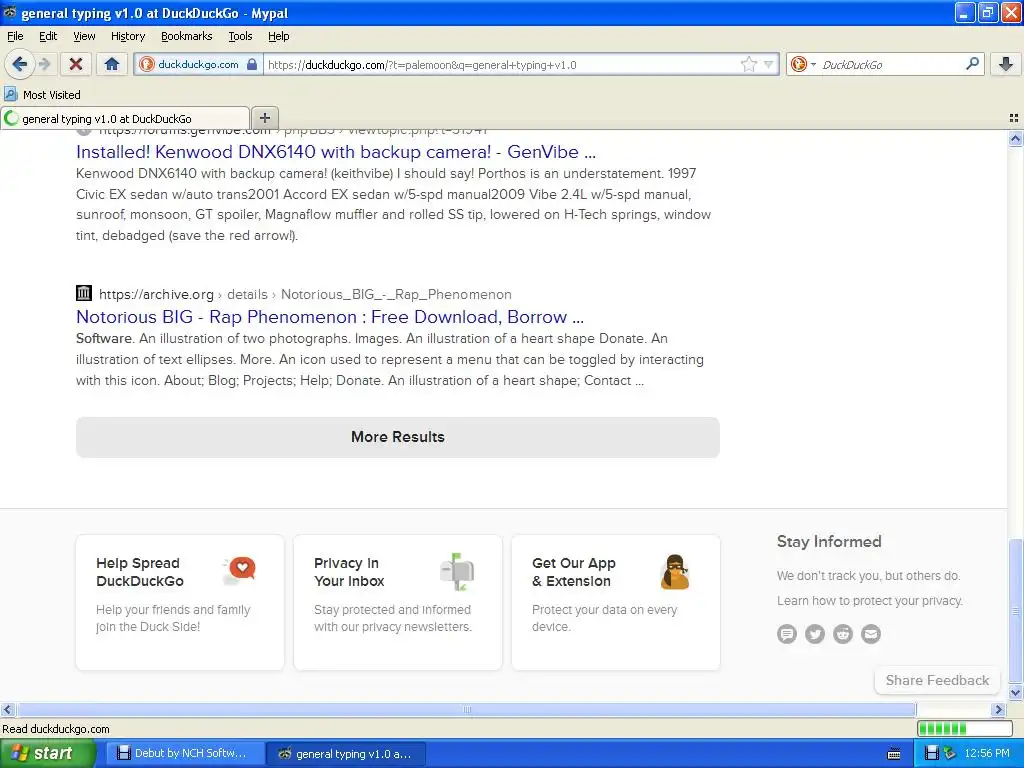Click general typing v1.0 taskbar item
Viewport: 1024px width, 768px height.
coord(346,754)
